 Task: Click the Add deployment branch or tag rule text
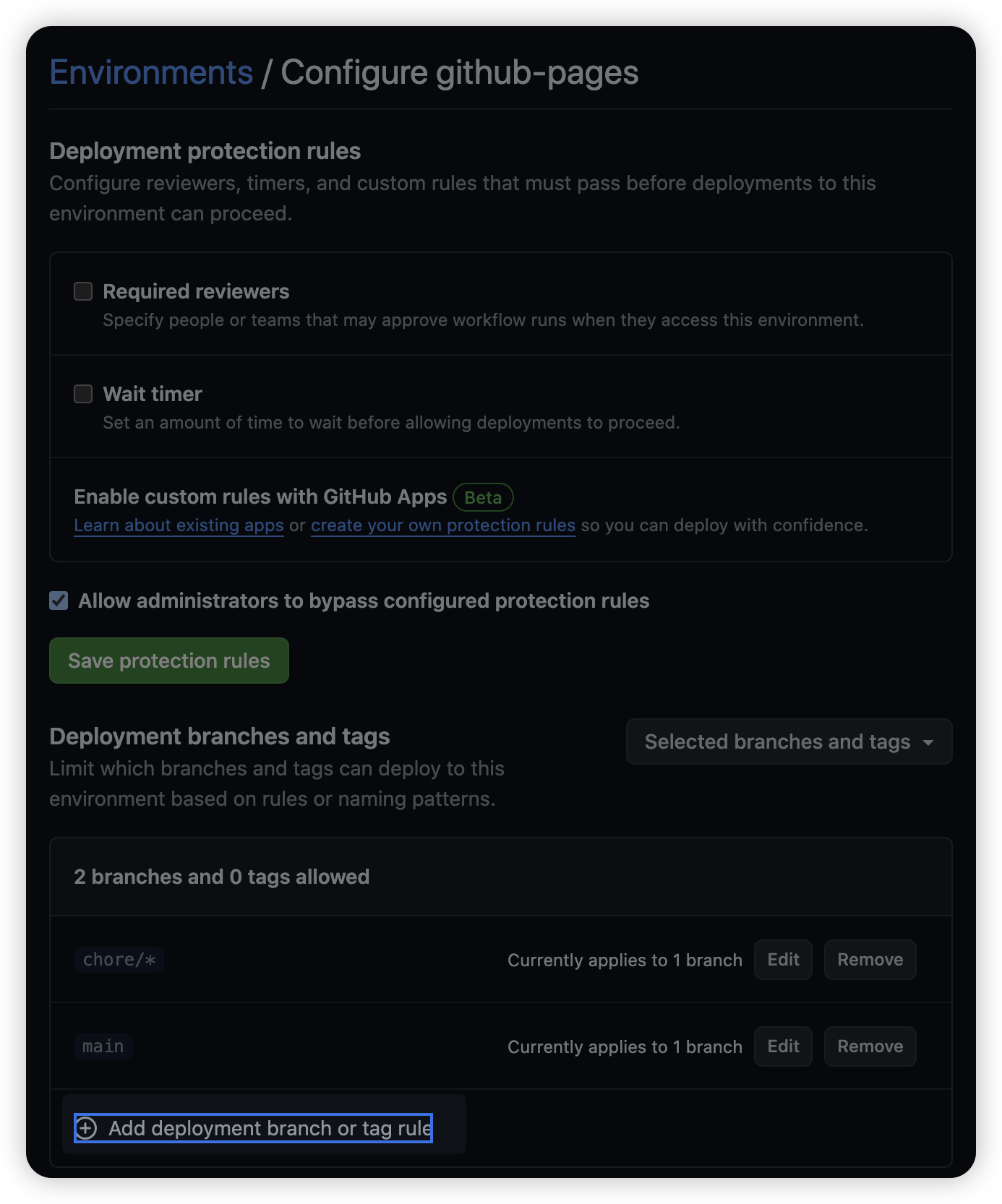[x=270, y=1128]
